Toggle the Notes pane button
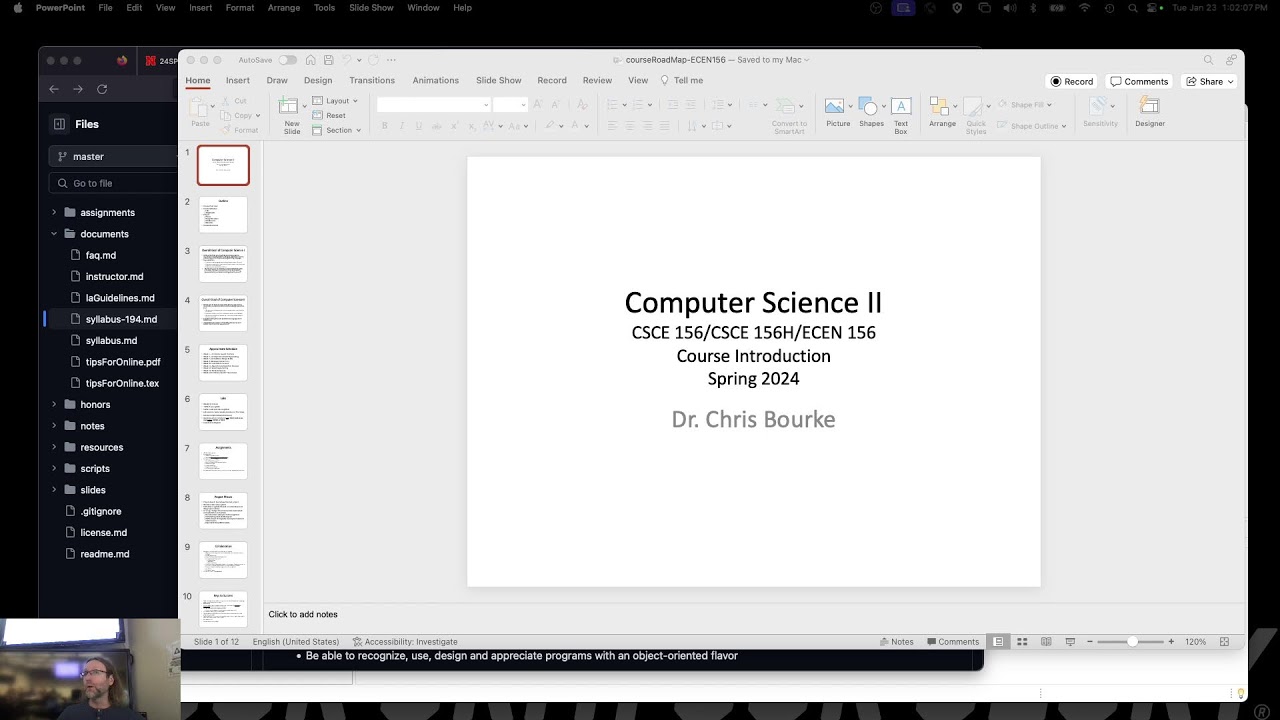 (x=896, y=642)
